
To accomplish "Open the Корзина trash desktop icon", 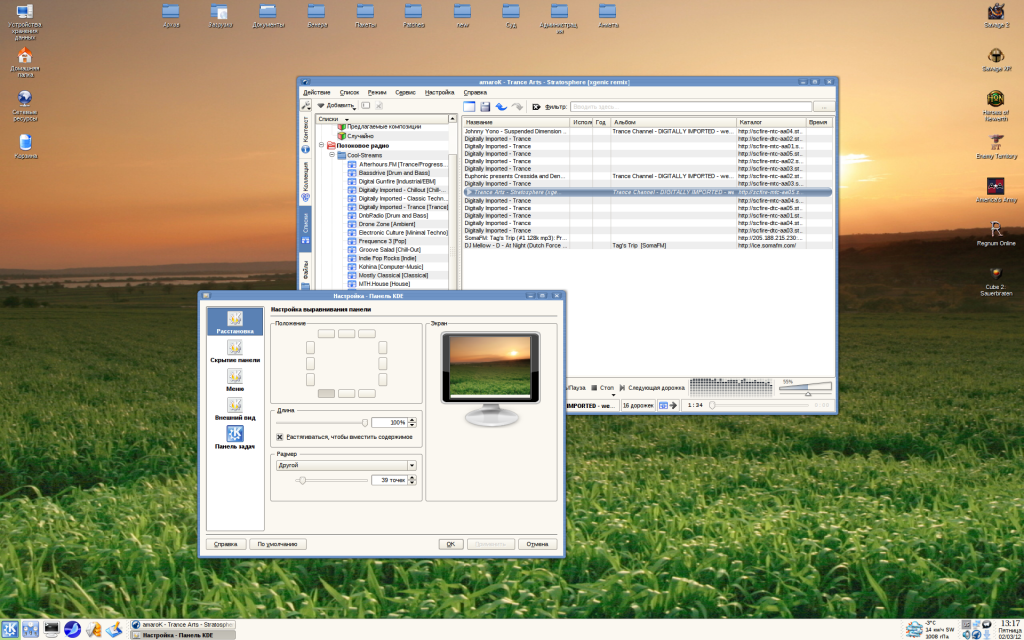I will [x=25, y=146].
